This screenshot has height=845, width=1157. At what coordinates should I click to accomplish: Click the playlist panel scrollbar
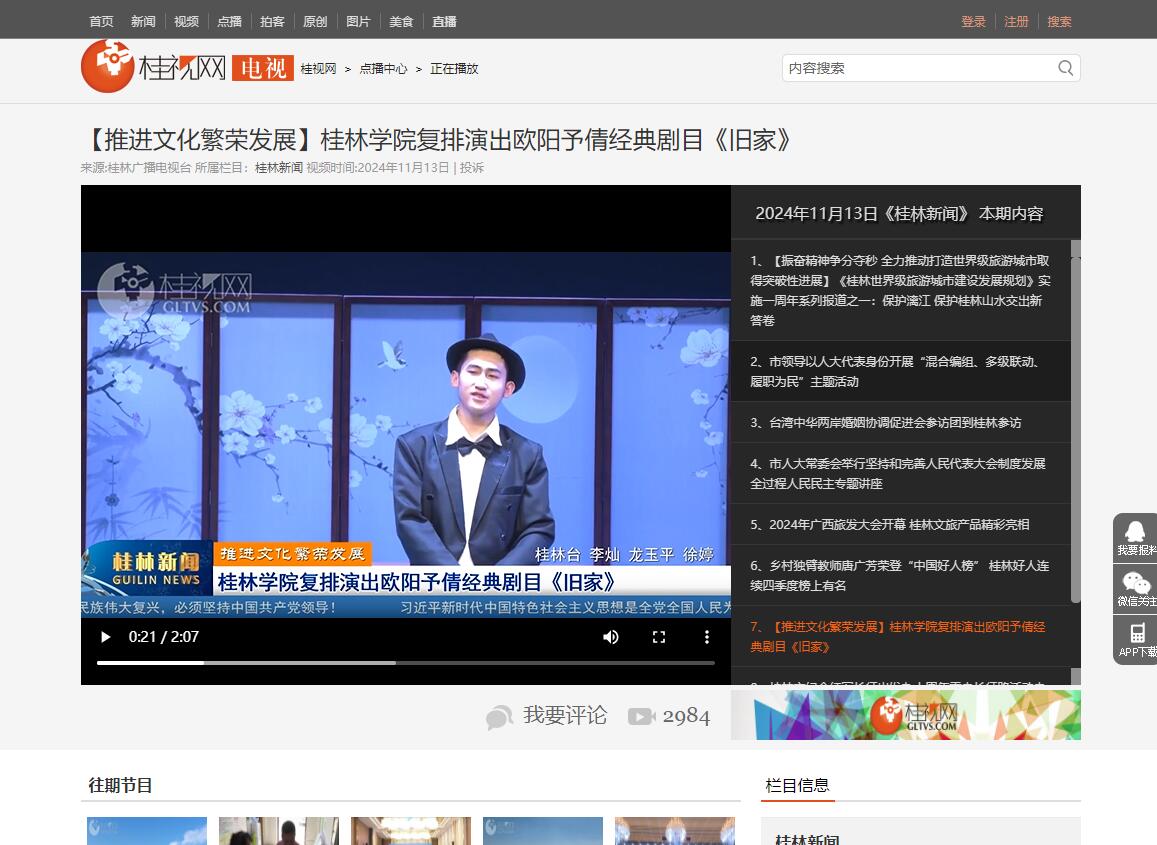[x=1075, y=420]
